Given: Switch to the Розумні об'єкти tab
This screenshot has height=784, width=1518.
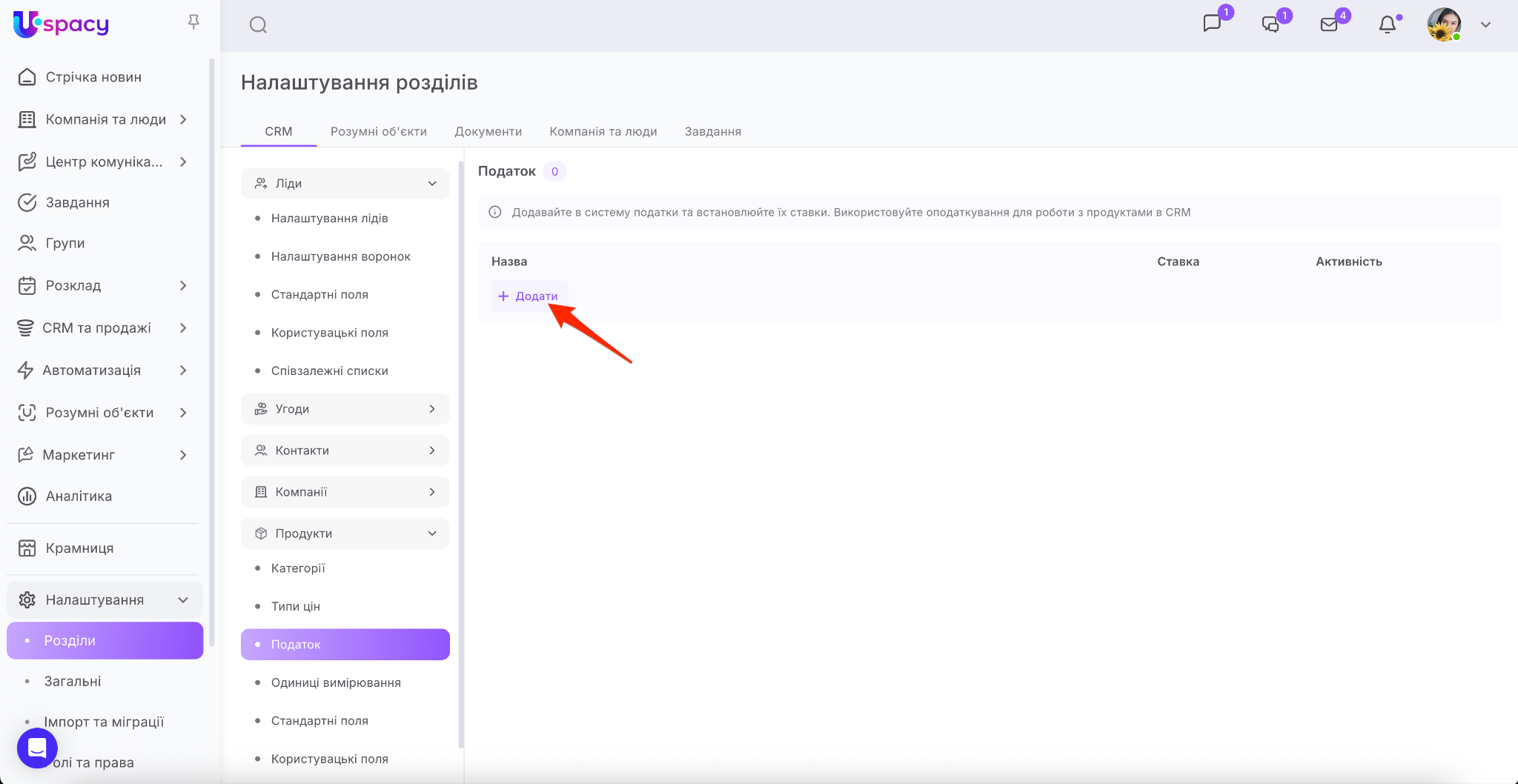Looking at the screenshot, I should click(x=378, y=131).
